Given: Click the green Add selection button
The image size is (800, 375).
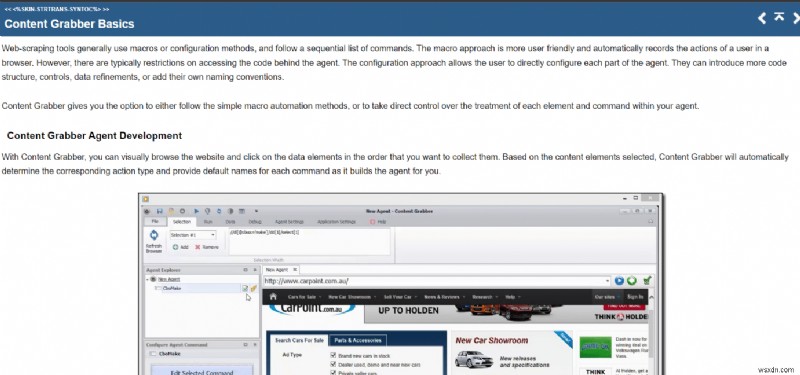Looking at the screenshot, I should [180, 247].
